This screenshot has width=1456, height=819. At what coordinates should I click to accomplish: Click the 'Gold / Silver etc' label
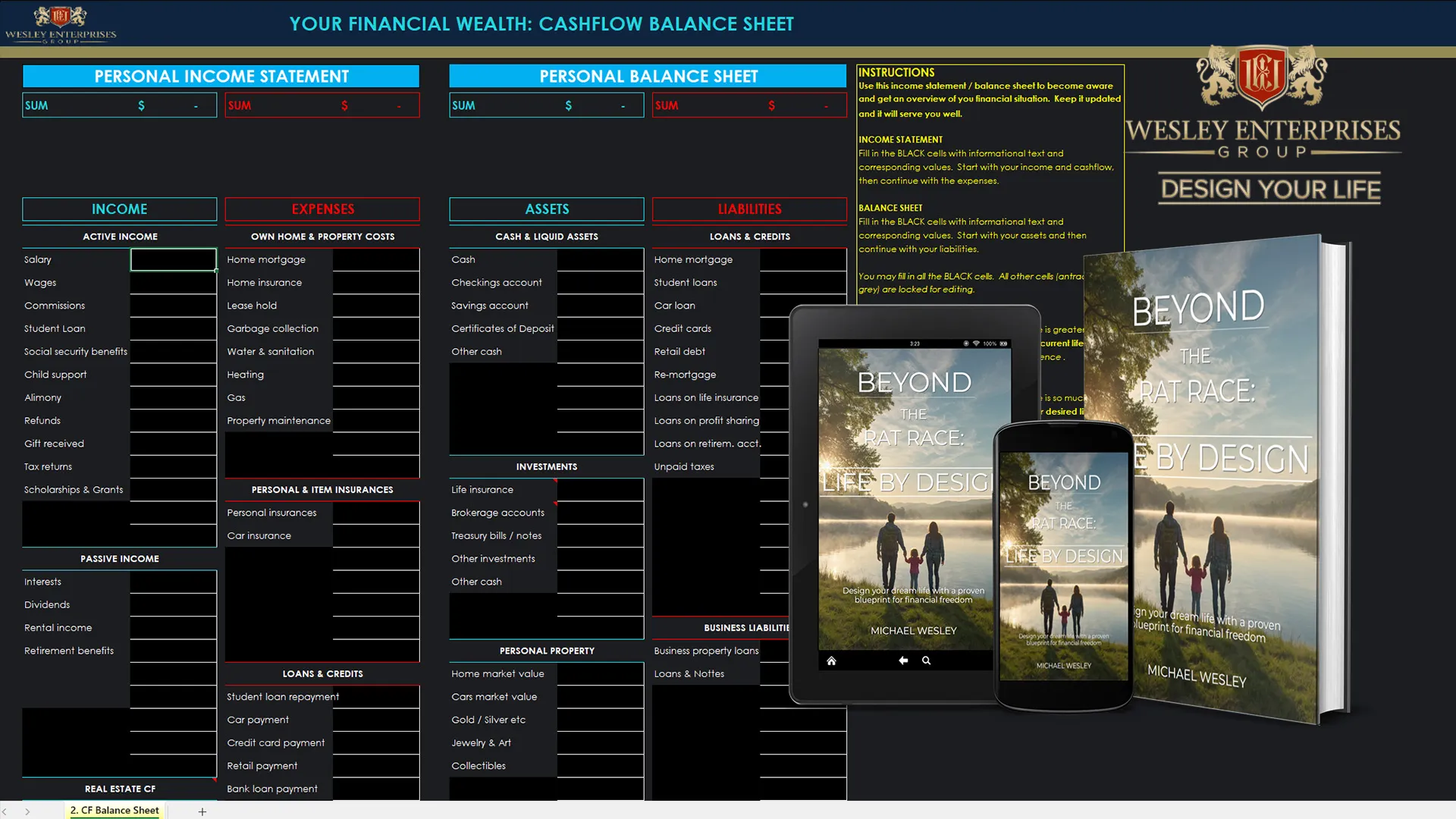pyautogui.click(x=488, y=720)
